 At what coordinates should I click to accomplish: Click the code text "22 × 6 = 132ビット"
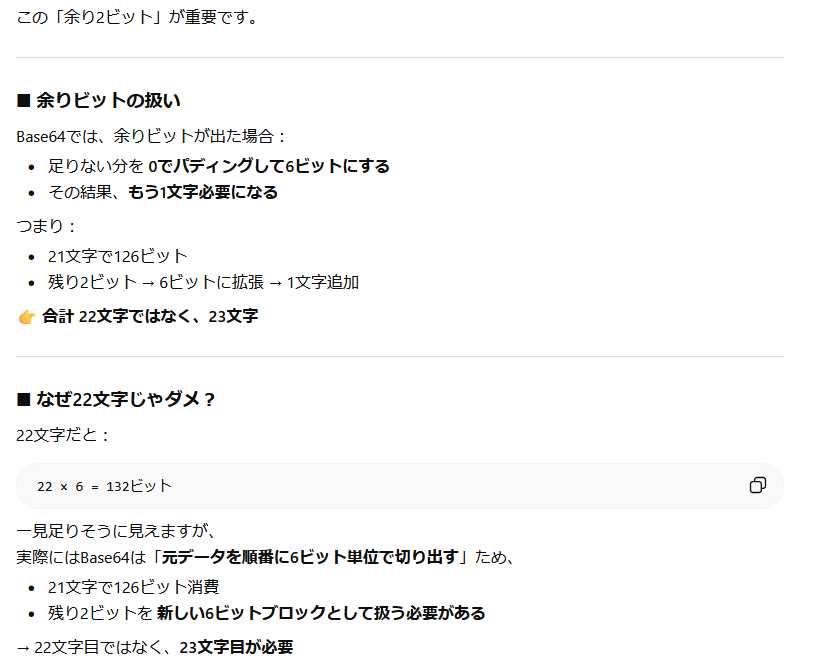[x=104, y=486]
